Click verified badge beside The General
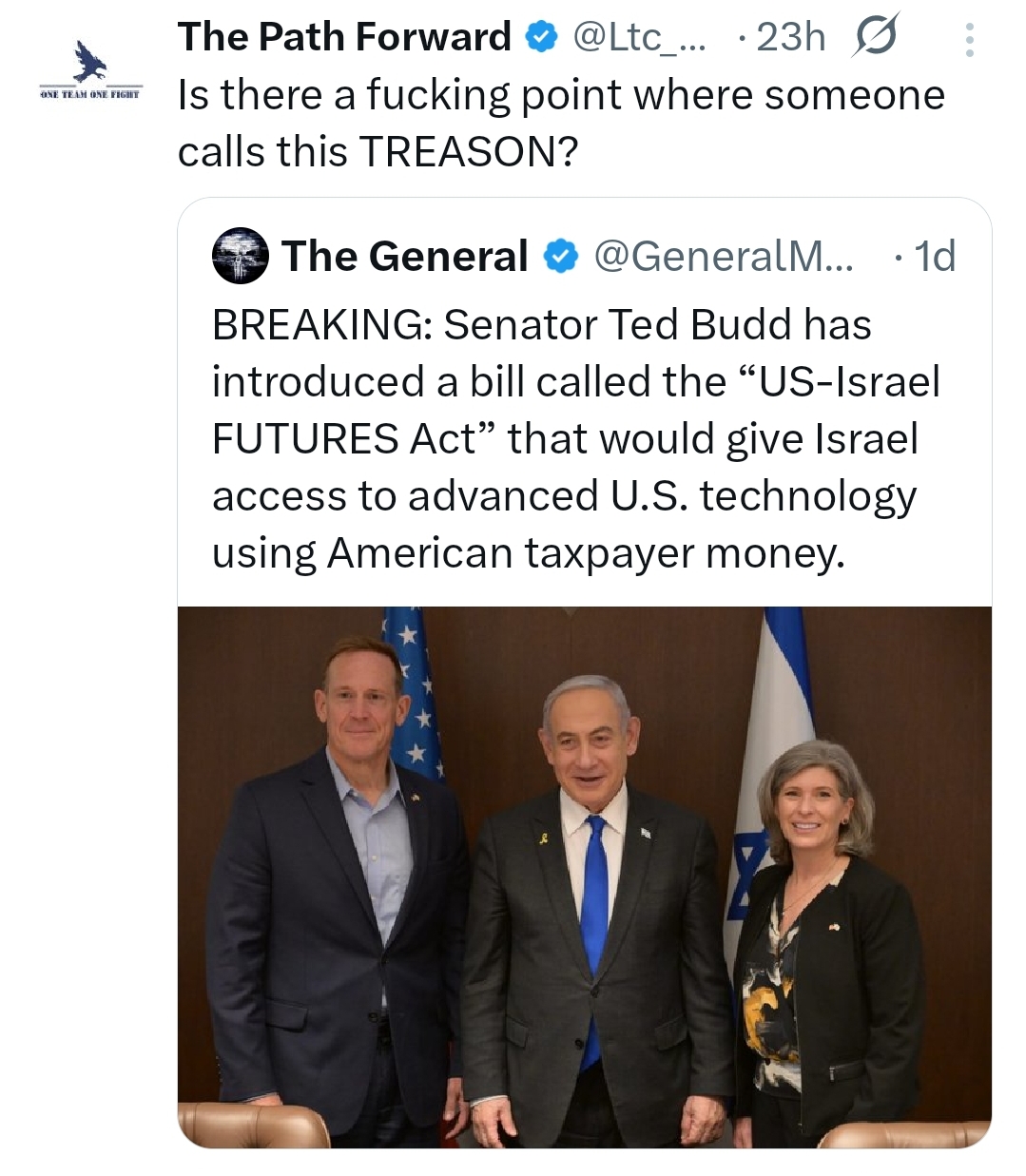Viewport: 1026px width, 1176px height. tap(561, 257)
